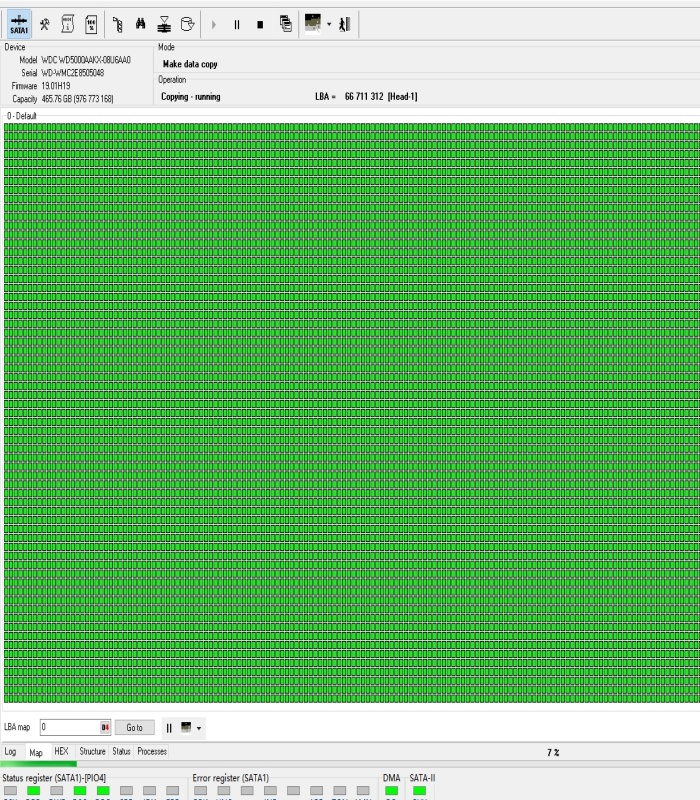This screenshot has width=700, height=800.
Task: Click the green DMA indicator light
Action: coord(391,791)
